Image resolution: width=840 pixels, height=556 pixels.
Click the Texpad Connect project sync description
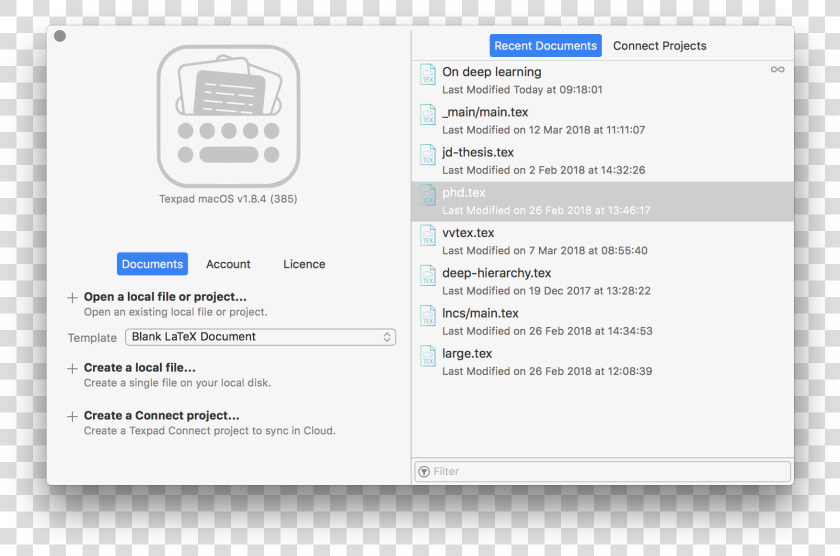pos(209,431)
